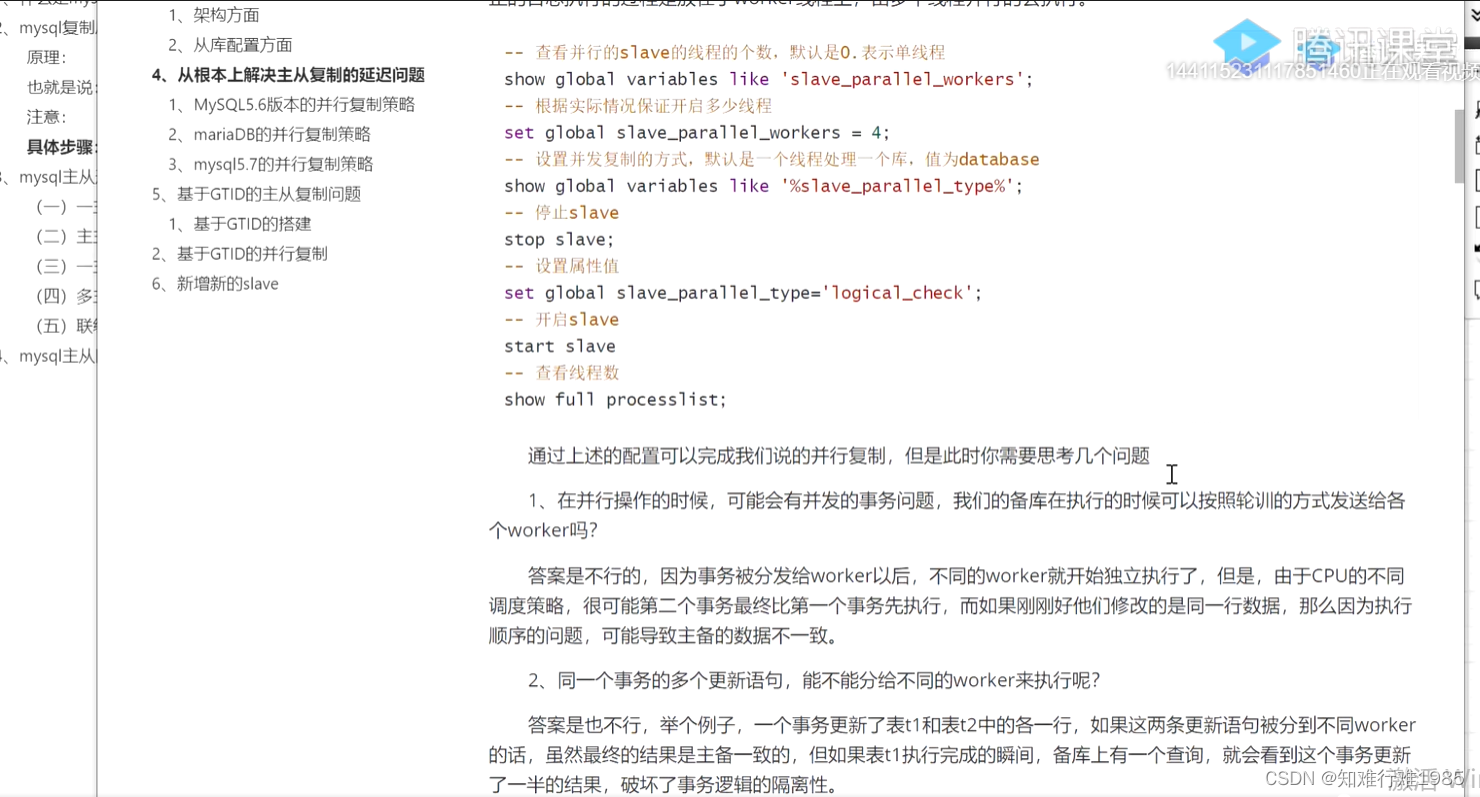Image resolution: width=1480 pixels, height=797 pixels.
Task: Open the 2、从库配置方面 section
Action: tap(228, 44)
